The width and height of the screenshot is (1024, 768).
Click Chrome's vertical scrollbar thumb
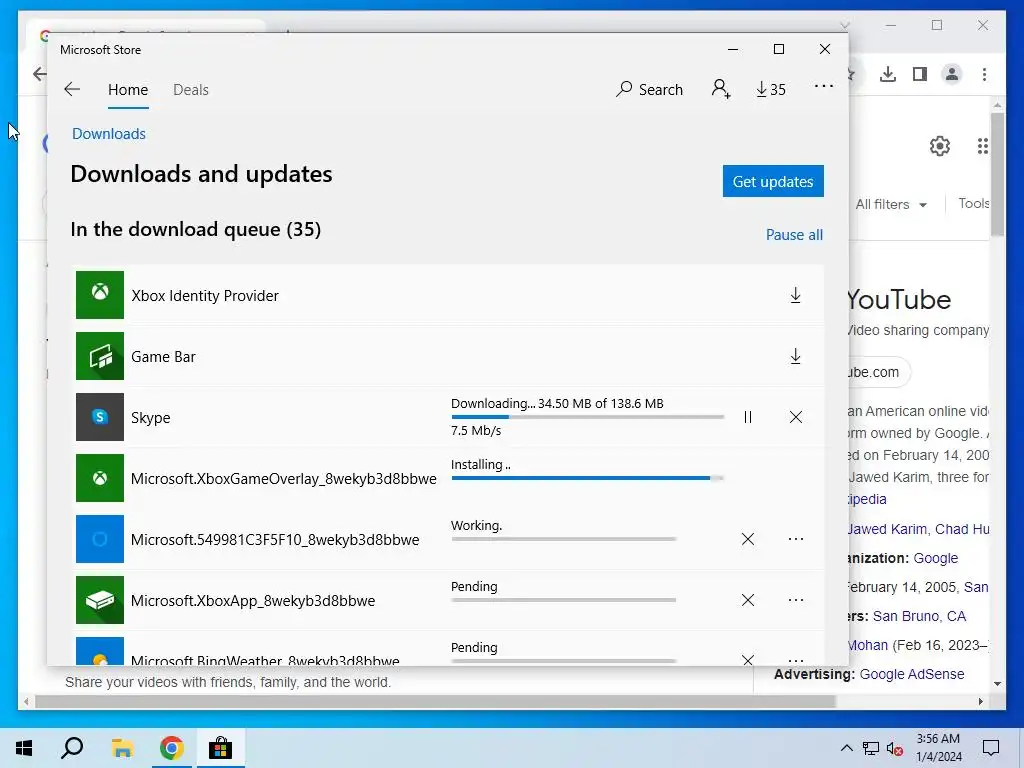[x=997, y=174]
